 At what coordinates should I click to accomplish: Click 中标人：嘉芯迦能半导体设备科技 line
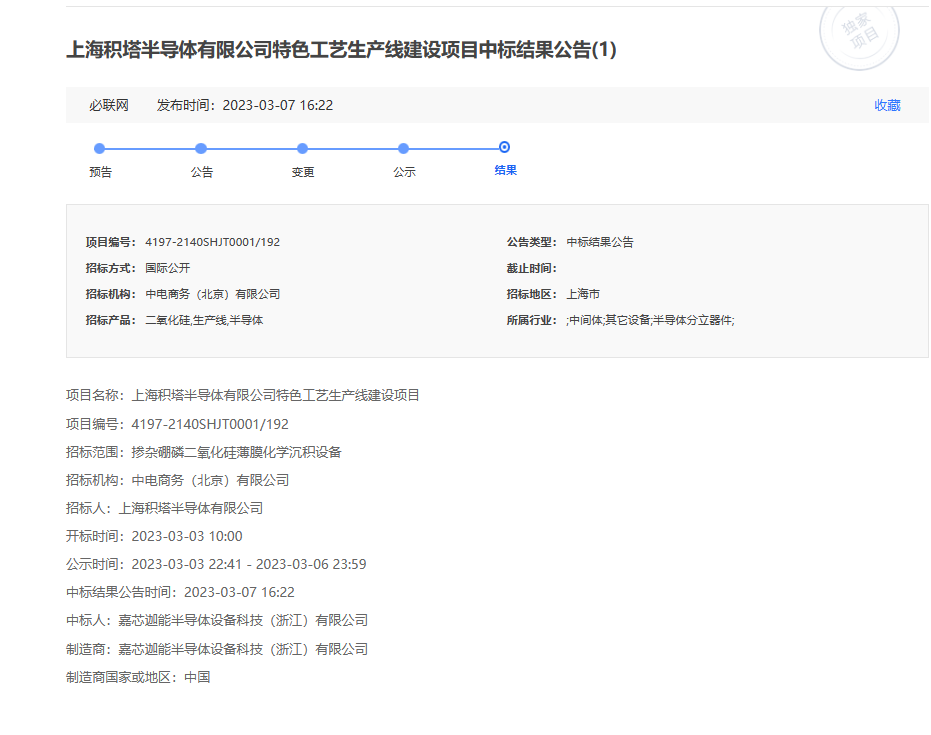tap(217, 620)
